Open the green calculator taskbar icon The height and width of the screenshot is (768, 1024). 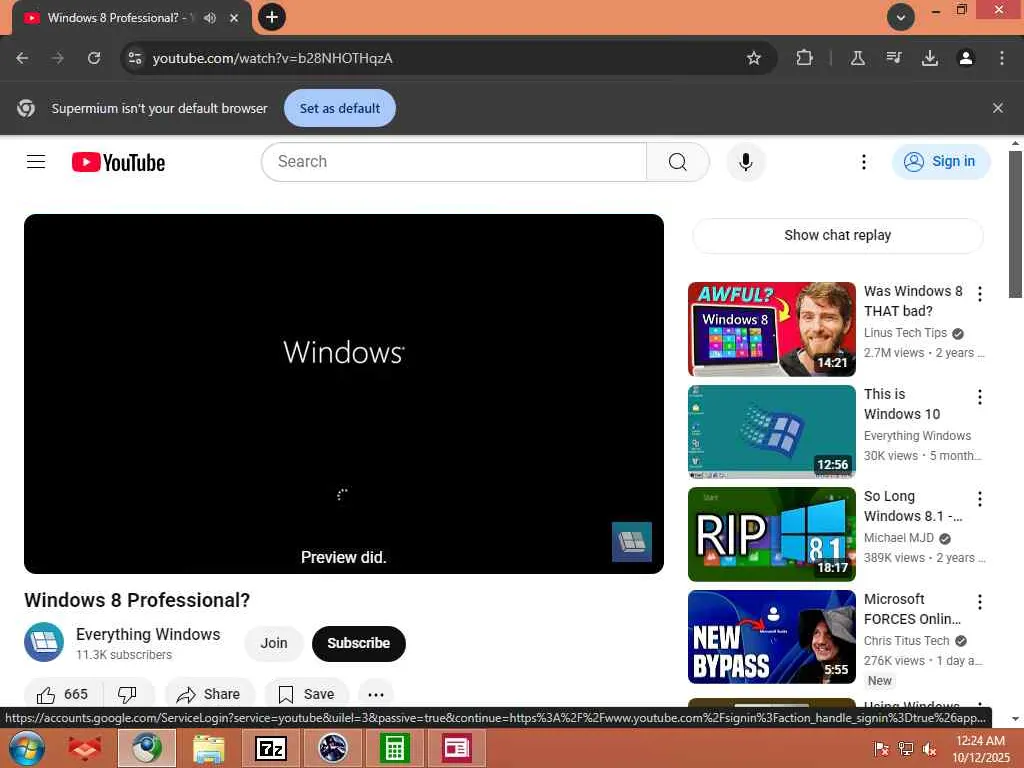pyautogui.click(x=394, y=748)
